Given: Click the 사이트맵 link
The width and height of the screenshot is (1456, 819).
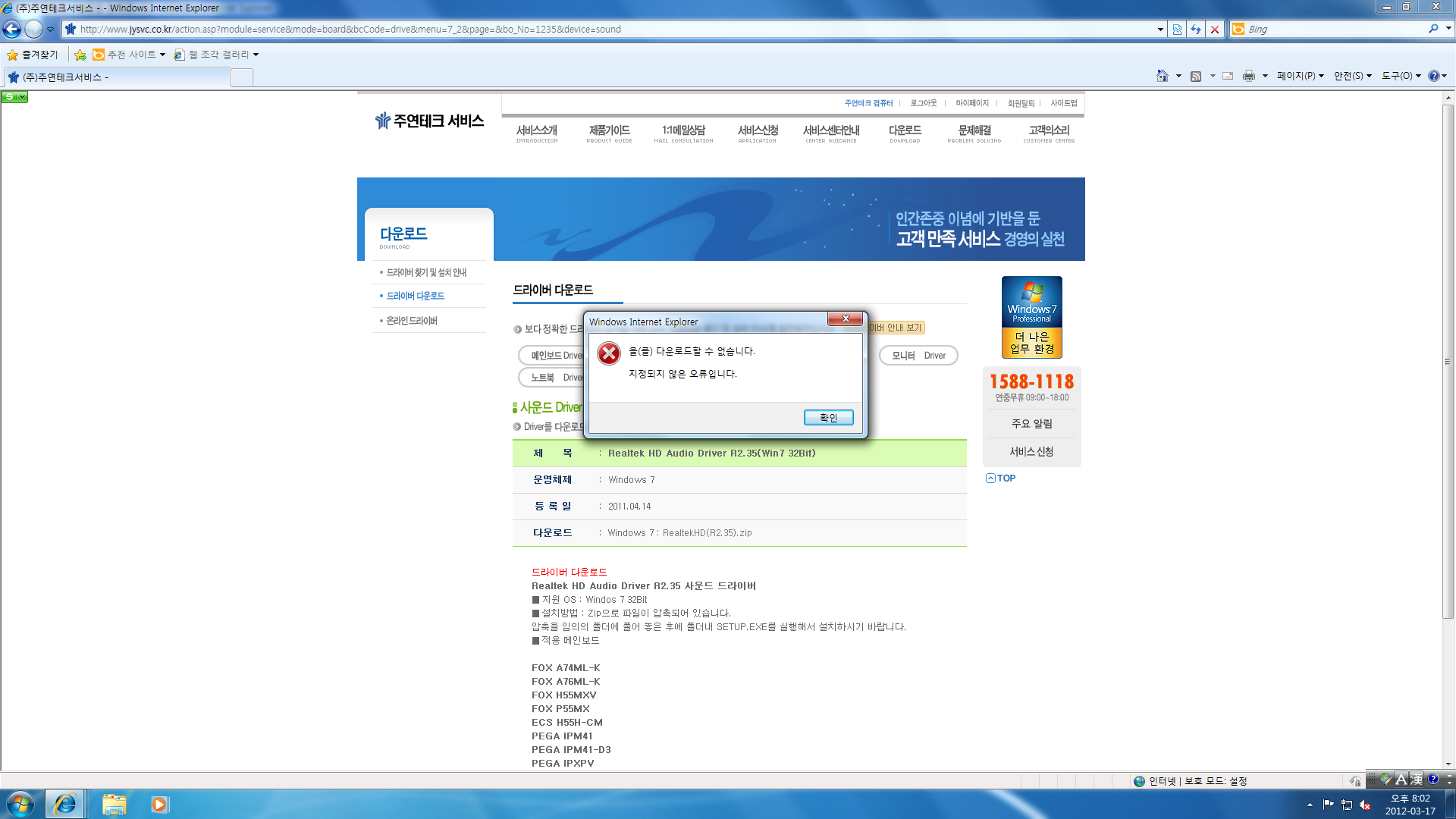Looking at the screenshot, I should coord(1063,103).
